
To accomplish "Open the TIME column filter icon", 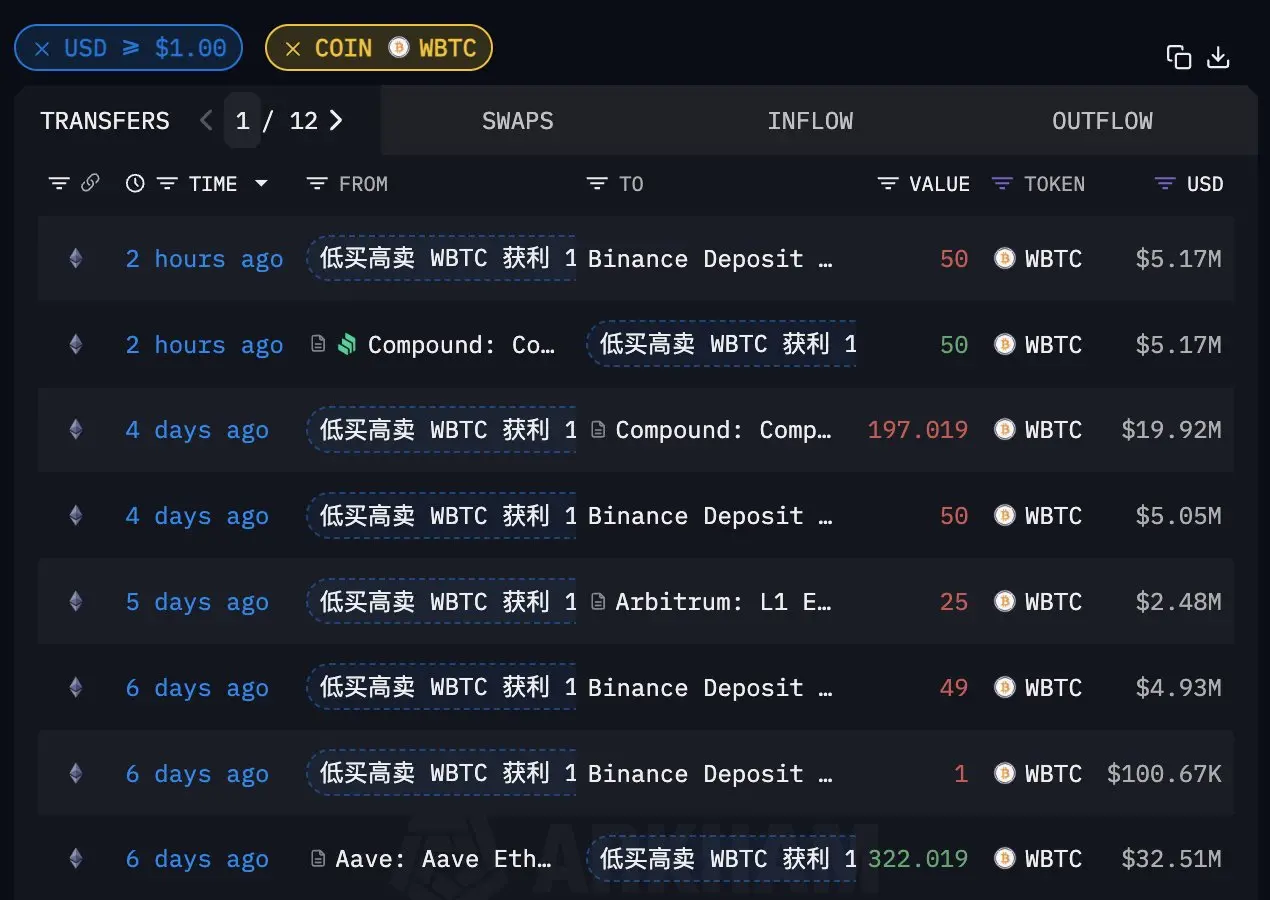I will click(166, 183).
